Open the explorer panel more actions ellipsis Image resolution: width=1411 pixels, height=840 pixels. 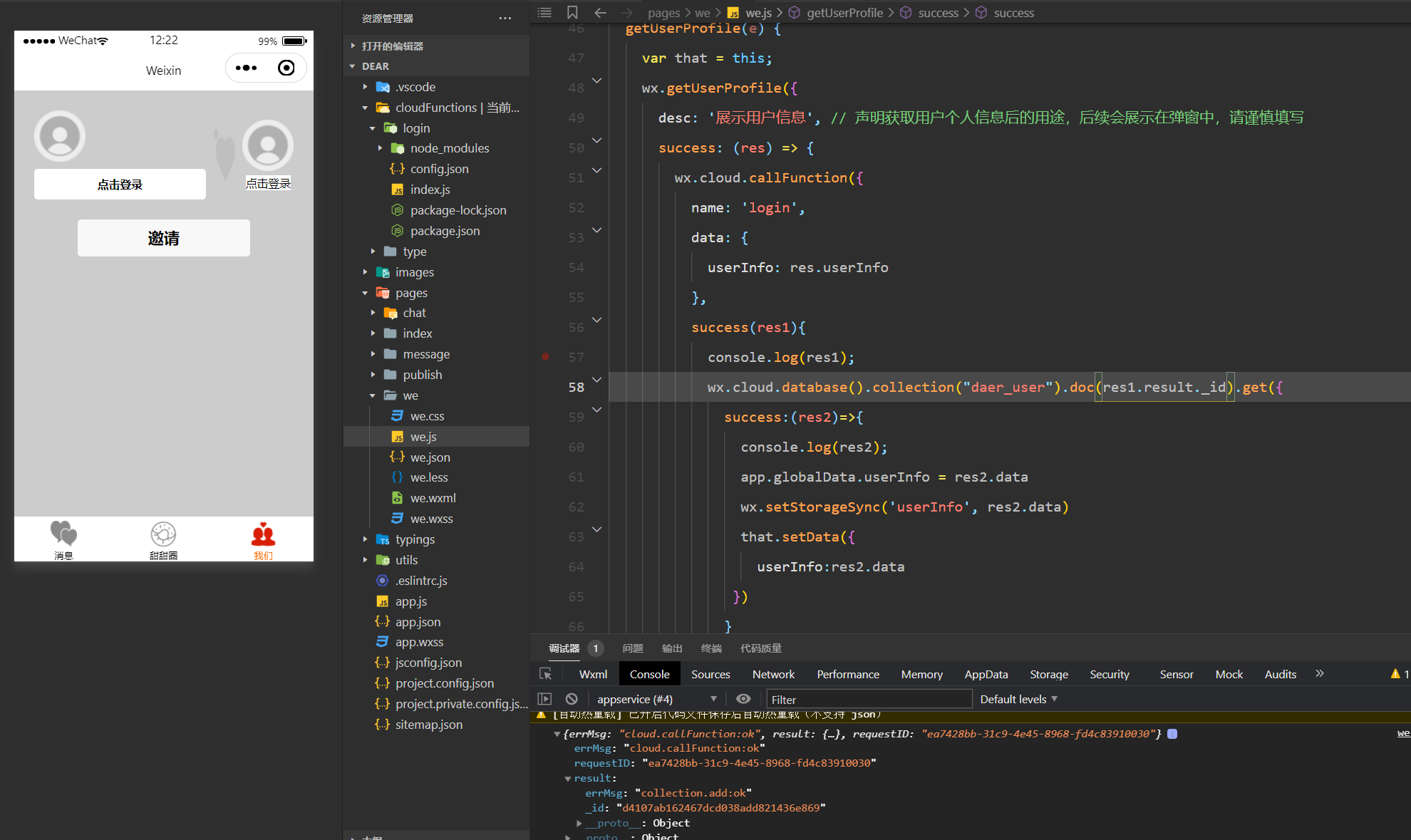(x=505, y=19)
